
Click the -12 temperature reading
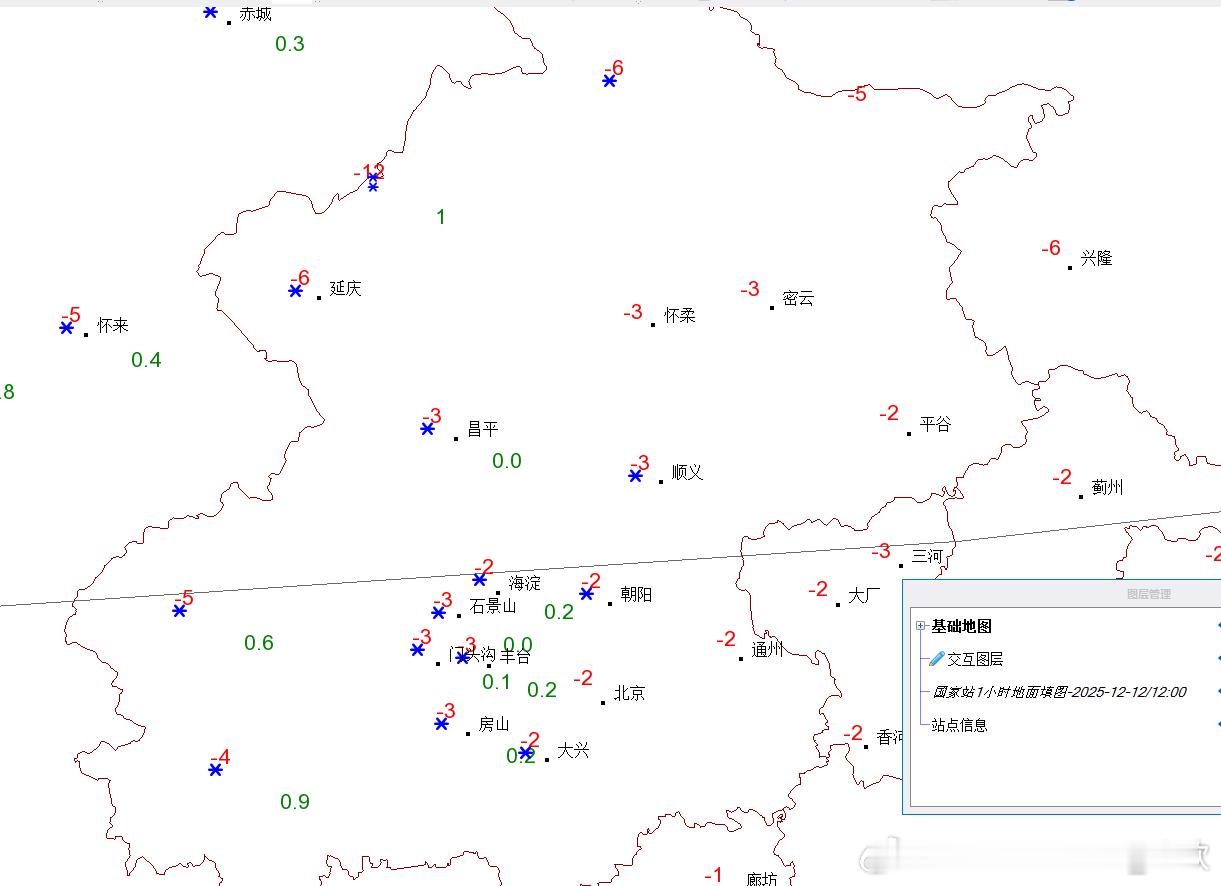point(369,172)
